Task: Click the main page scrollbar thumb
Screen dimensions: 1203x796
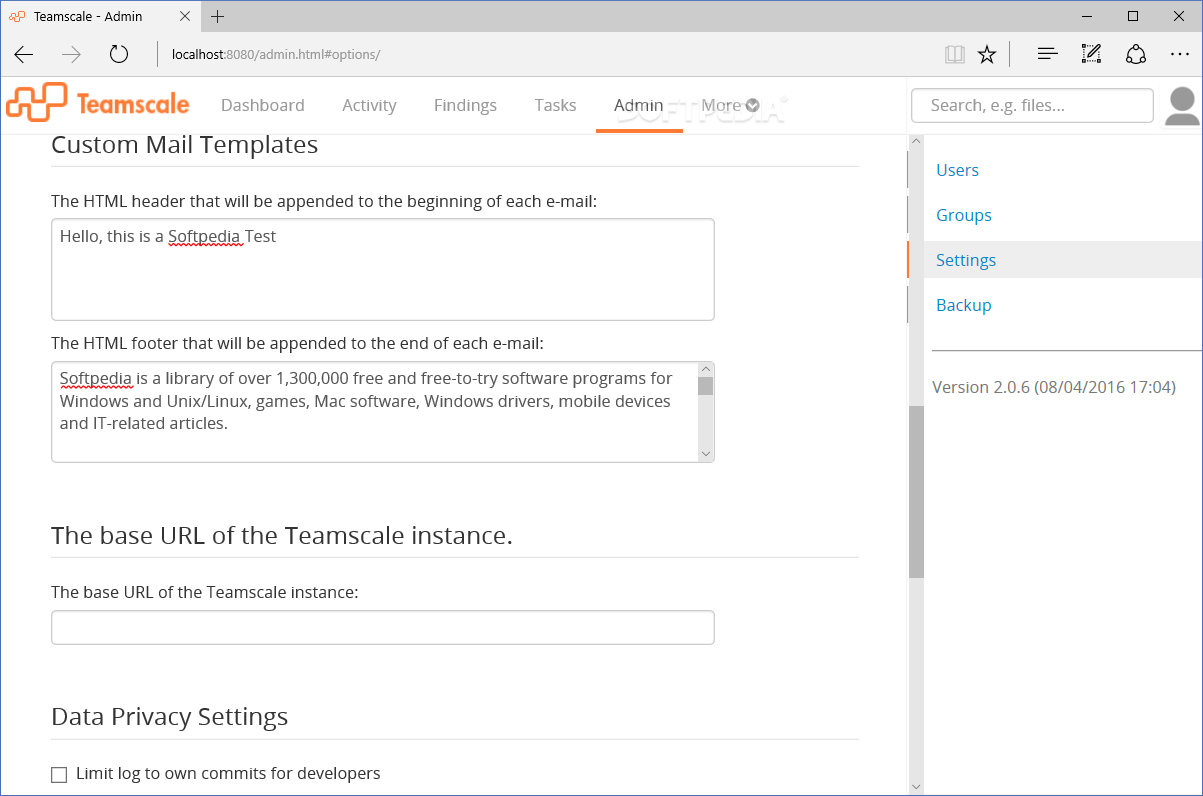Action: pyautogui.click(x=916, y=492)
